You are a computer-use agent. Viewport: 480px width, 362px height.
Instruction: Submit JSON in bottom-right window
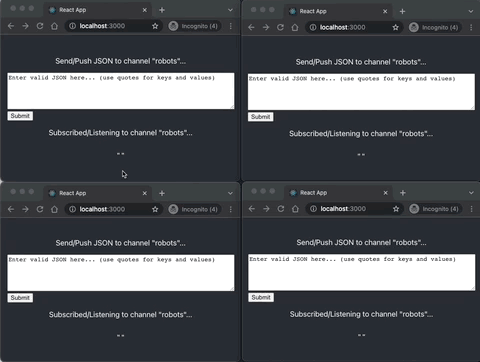(x=261, y=297)
